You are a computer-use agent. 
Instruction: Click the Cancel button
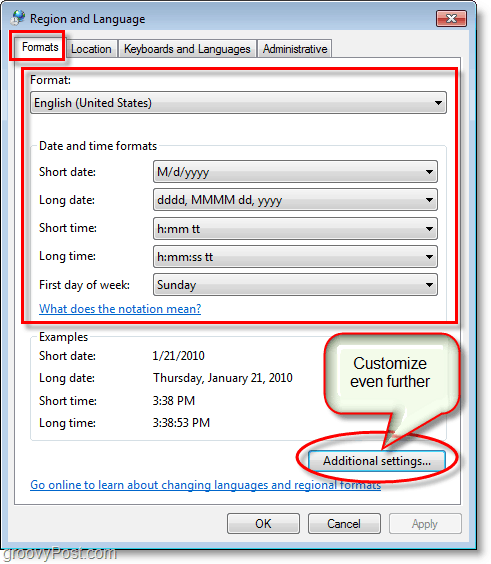click(344, 524)
